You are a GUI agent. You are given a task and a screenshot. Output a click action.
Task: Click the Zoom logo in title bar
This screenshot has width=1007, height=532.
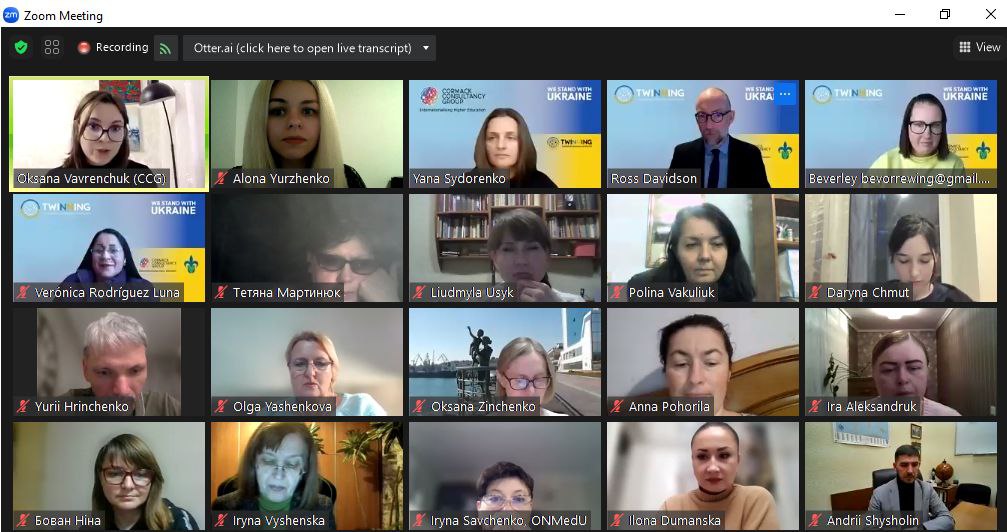(x=11, y=15)
